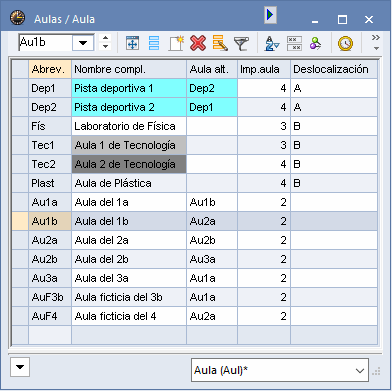Screen dimensions: 392x391
Task: Click the Aula alt. column header
Action: point(212,69)
